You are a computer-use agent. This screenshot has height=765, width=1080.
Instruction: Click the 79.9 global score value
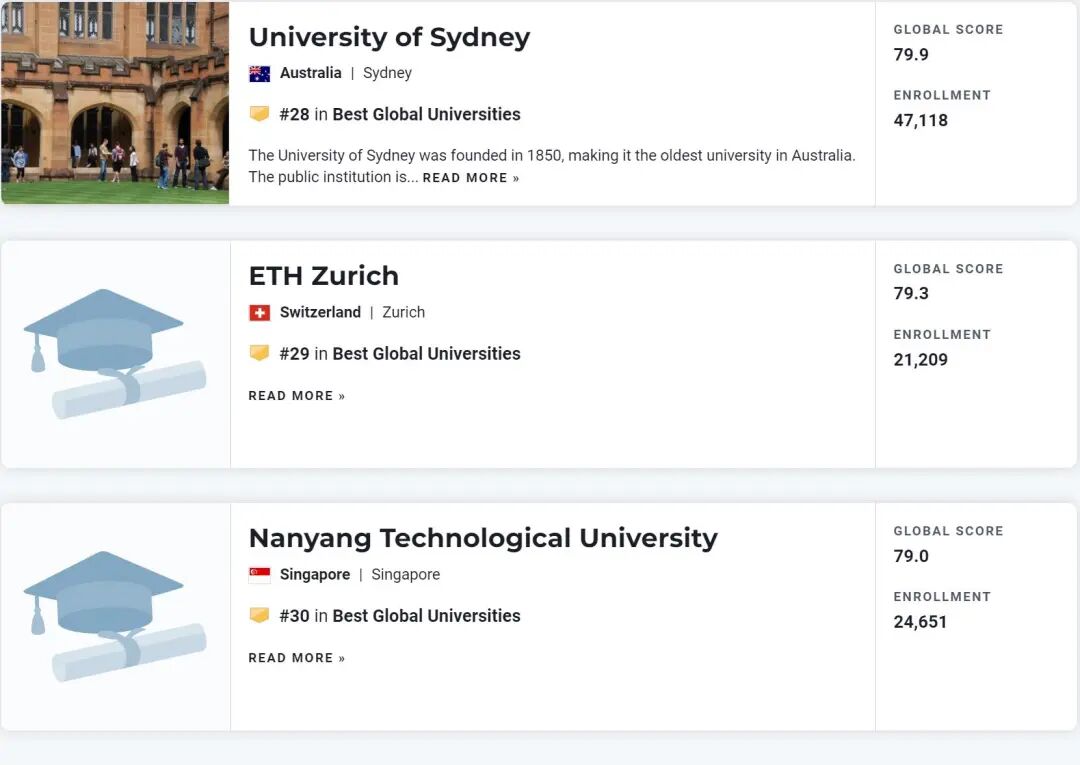(x=911, y=55)
